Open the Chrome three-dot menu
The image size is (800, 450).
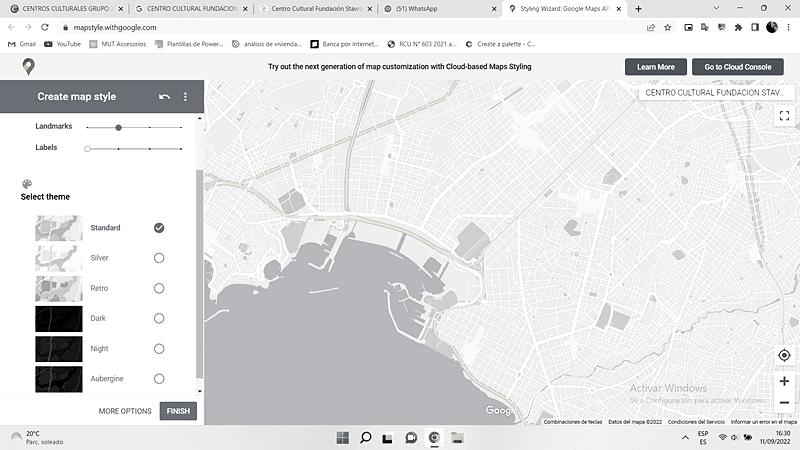[788, 28]
